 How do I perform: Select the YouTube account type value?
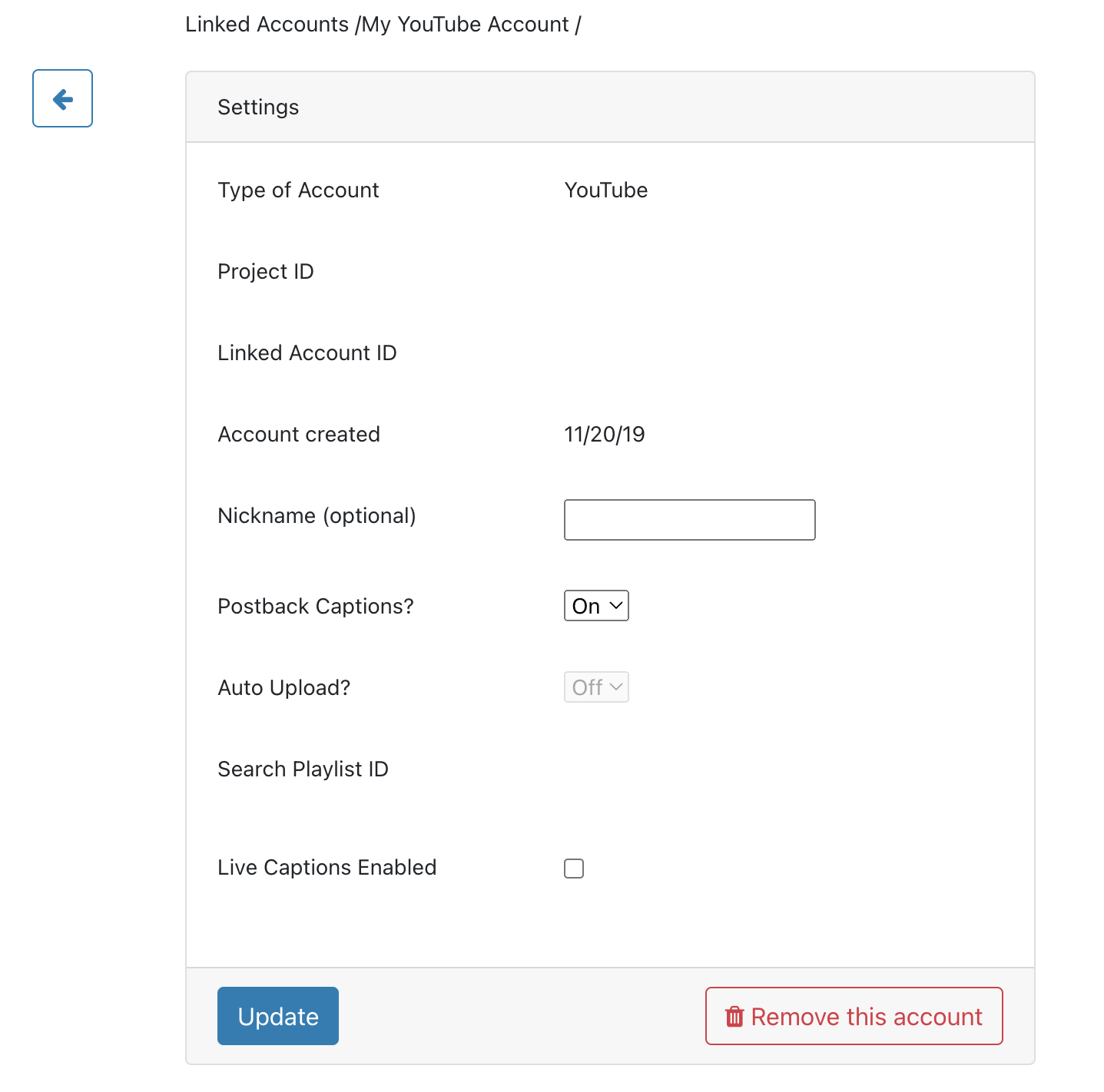click(x=606, y=190)
